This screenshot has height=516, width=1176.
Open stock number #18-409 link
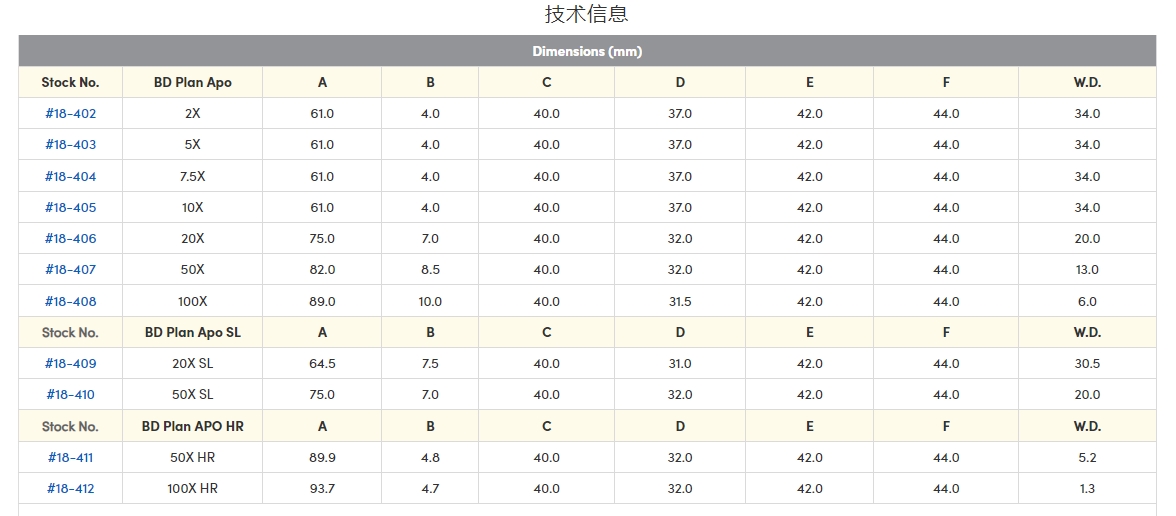coord(70,364)
